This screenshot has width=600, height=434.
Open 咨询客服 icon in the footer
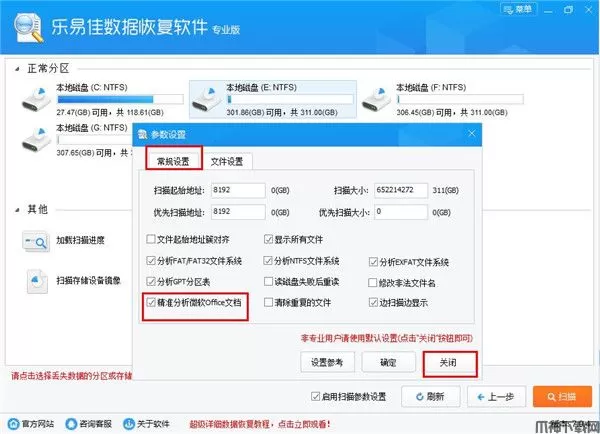pos(71,424)
